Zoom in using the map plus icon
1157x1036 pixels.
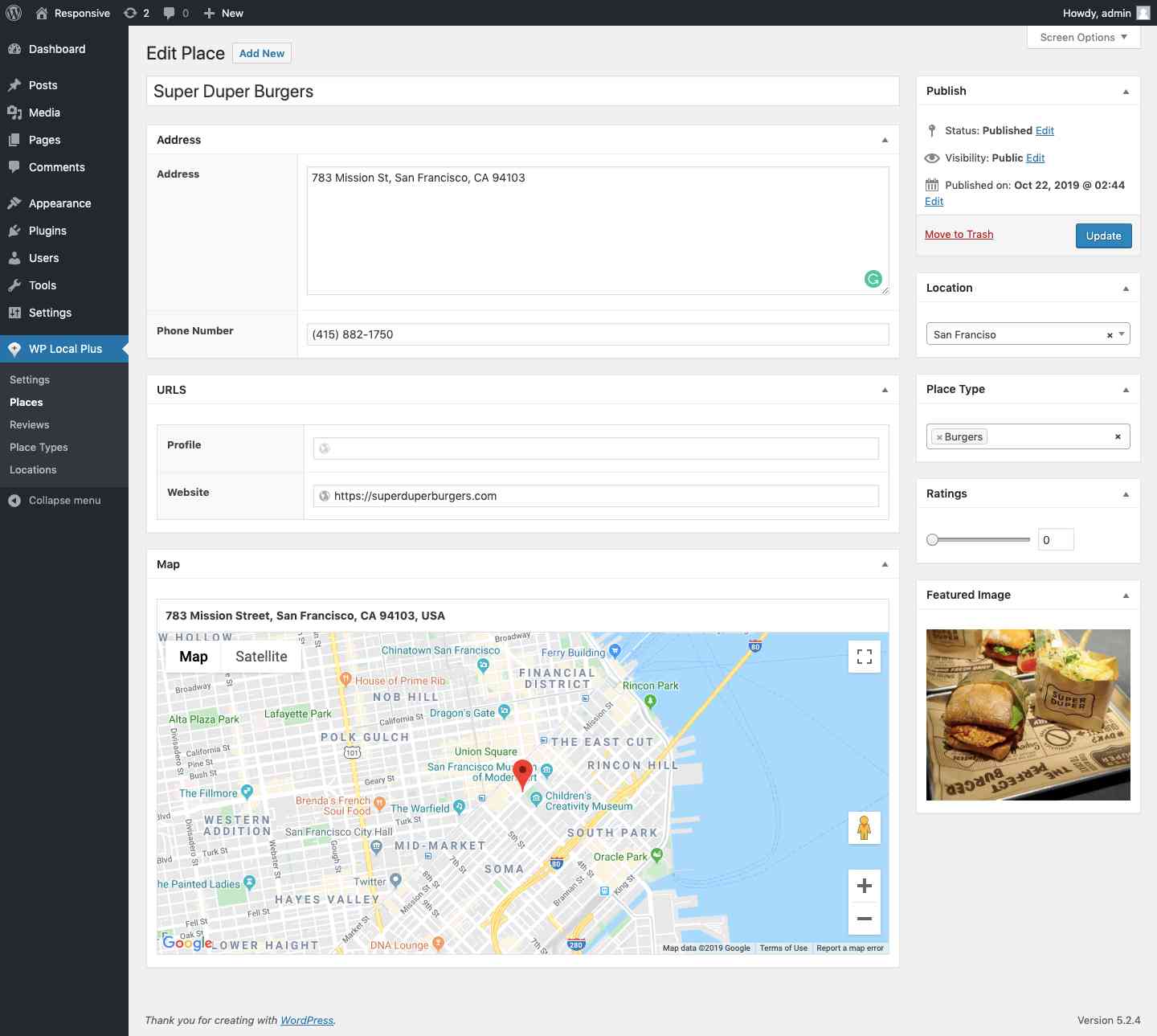click(x=864, y=885)
